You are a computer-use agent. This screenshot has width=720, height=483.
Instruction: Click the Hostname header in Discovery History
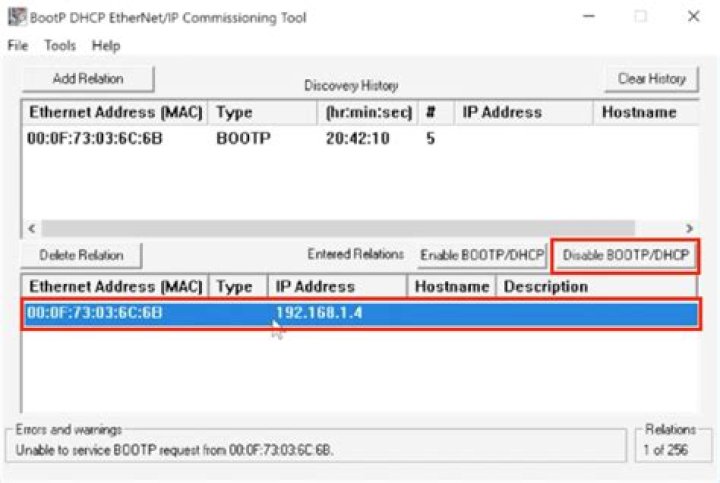(x=640, y=113)
